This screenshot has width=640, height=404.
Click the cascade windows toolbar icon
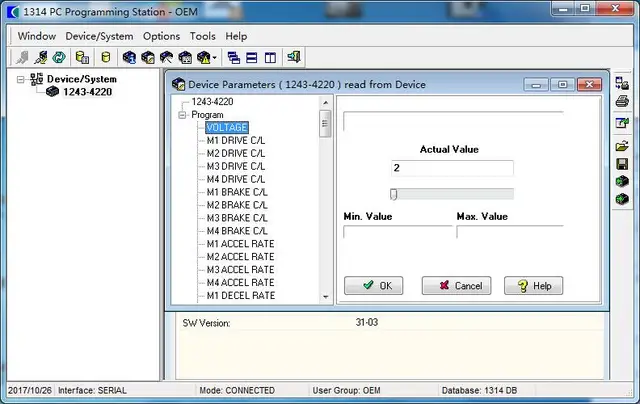pyautogui.click(x=233, y=58)
